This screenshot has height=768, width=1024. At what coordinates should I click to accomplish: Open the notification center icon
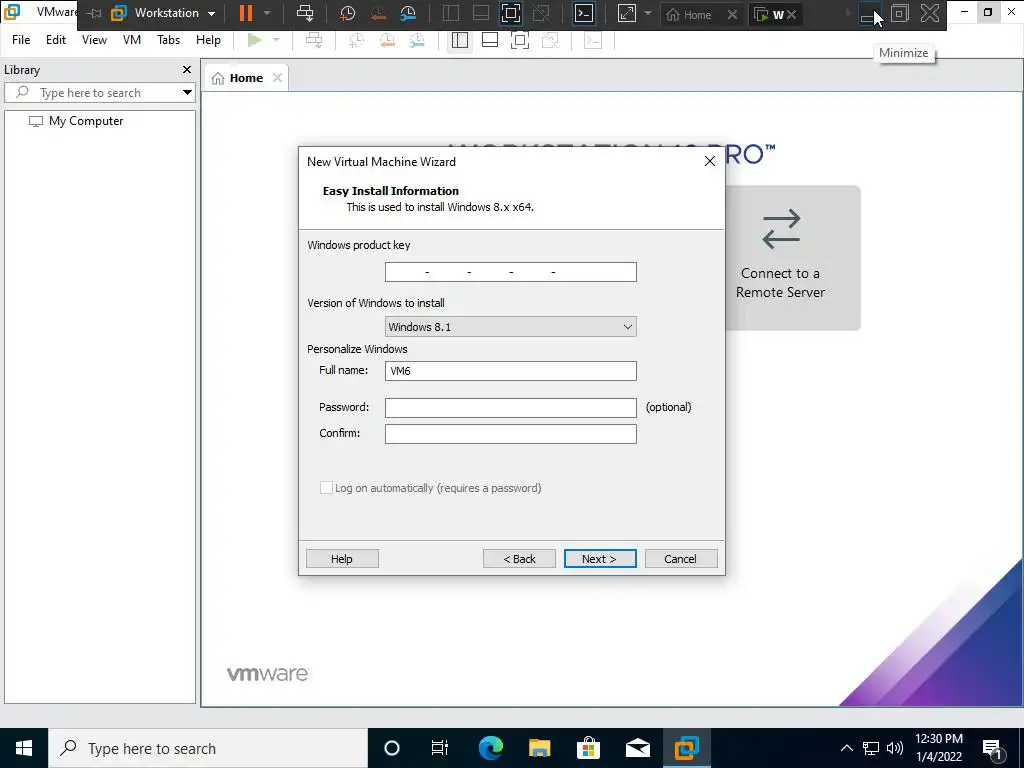(x=992, y=748)
